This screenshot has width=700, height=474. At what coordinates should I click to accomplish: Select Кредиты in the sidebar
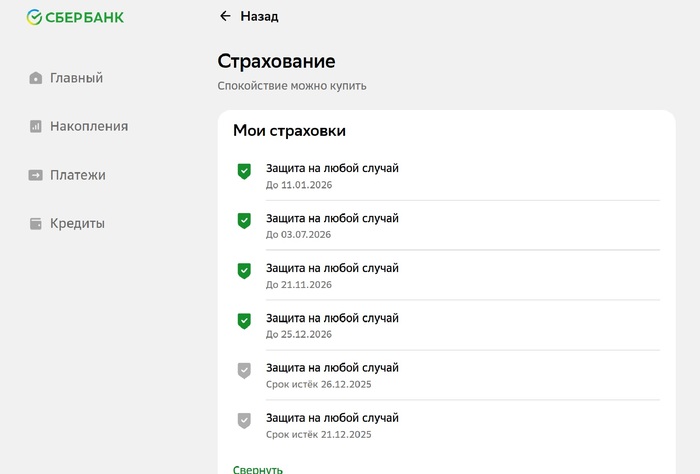click(77, 224)
